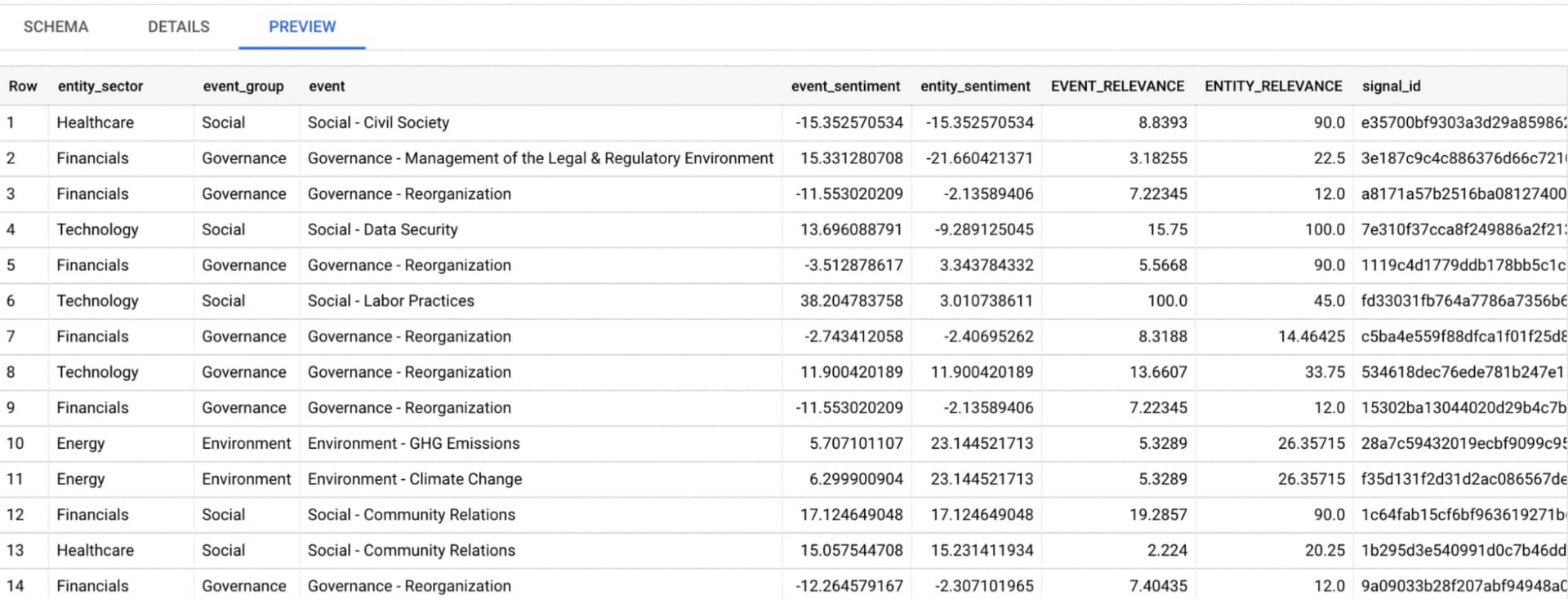Click the Row column header
1568x599 pixels.
[x=23, y=87]
